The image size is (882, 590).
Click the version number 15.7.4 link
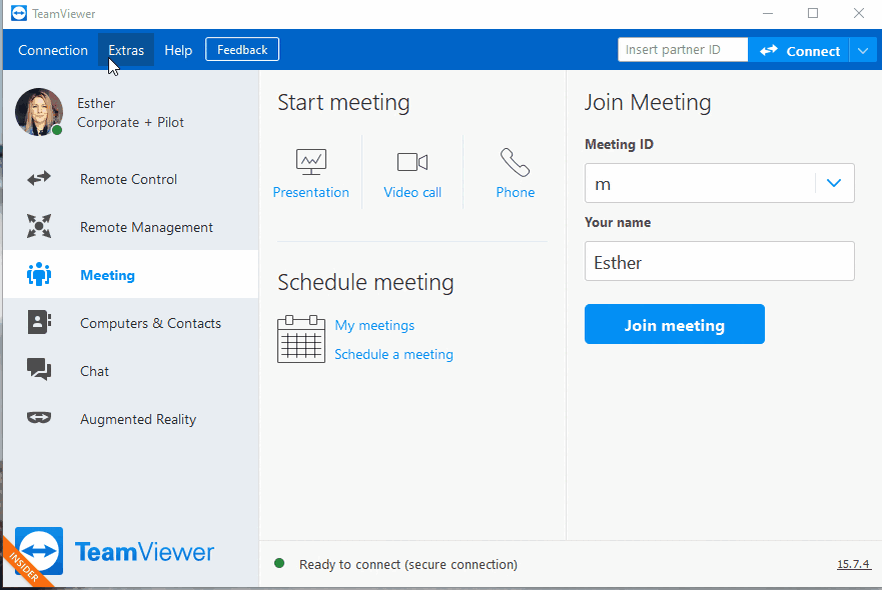coord(853,564)
